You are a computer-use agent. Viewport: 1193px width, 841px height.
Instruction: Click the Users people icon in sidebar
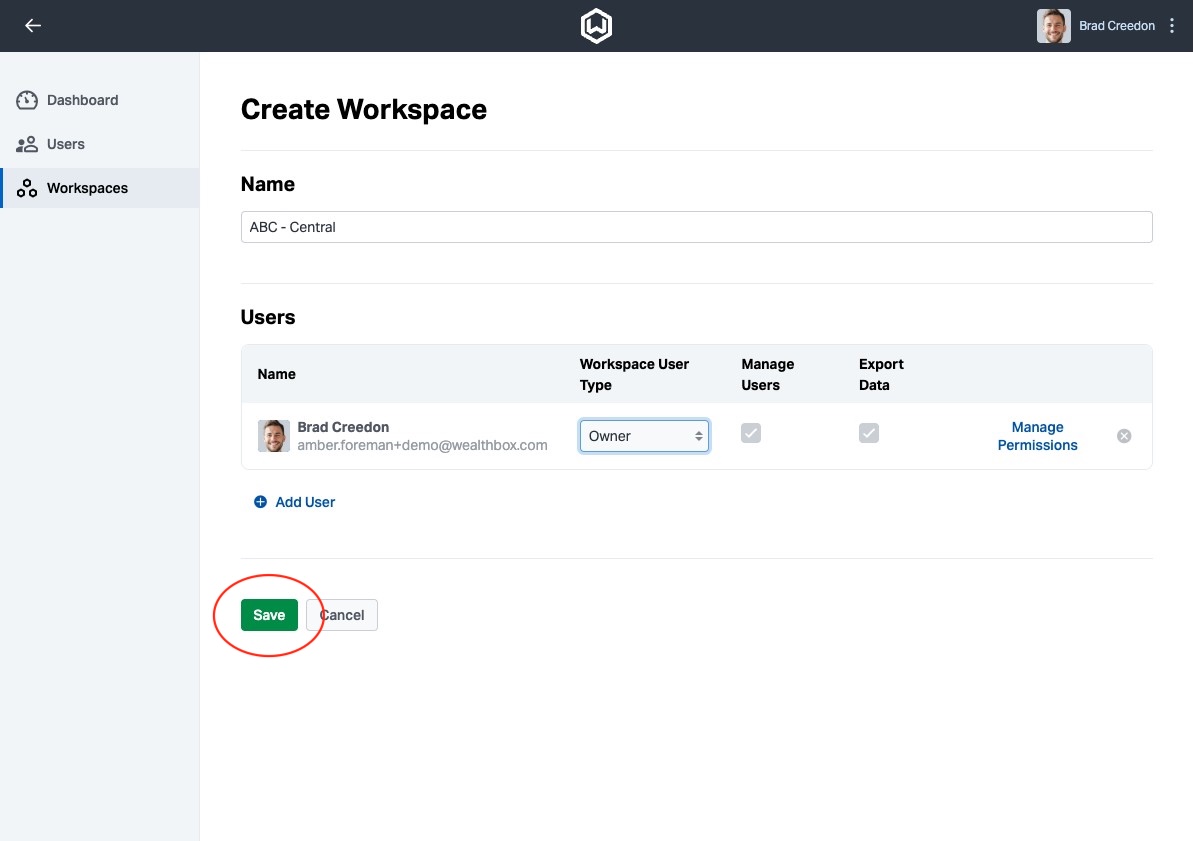pyautogui.click(x=26, y=143)
